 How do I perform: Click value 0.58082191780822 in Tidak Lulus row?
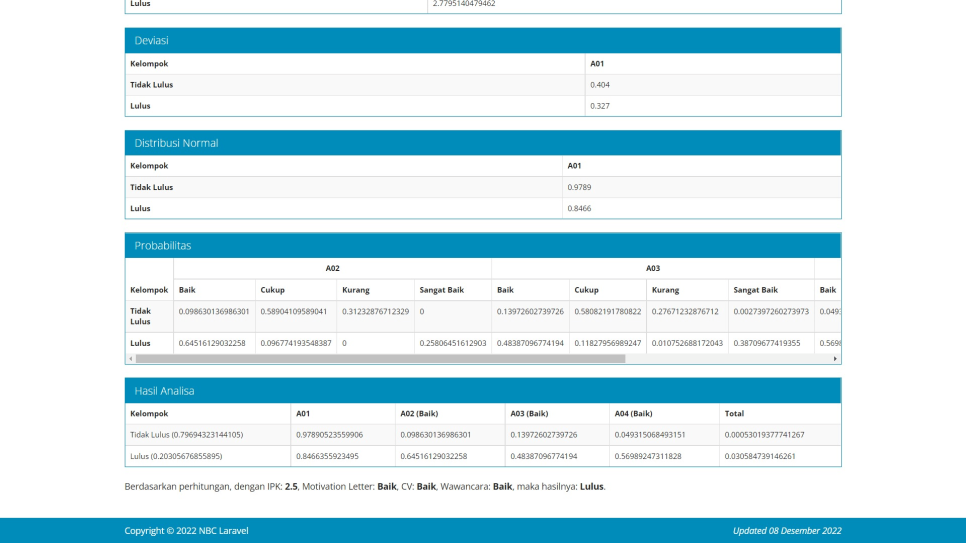(x=607, y=312)
